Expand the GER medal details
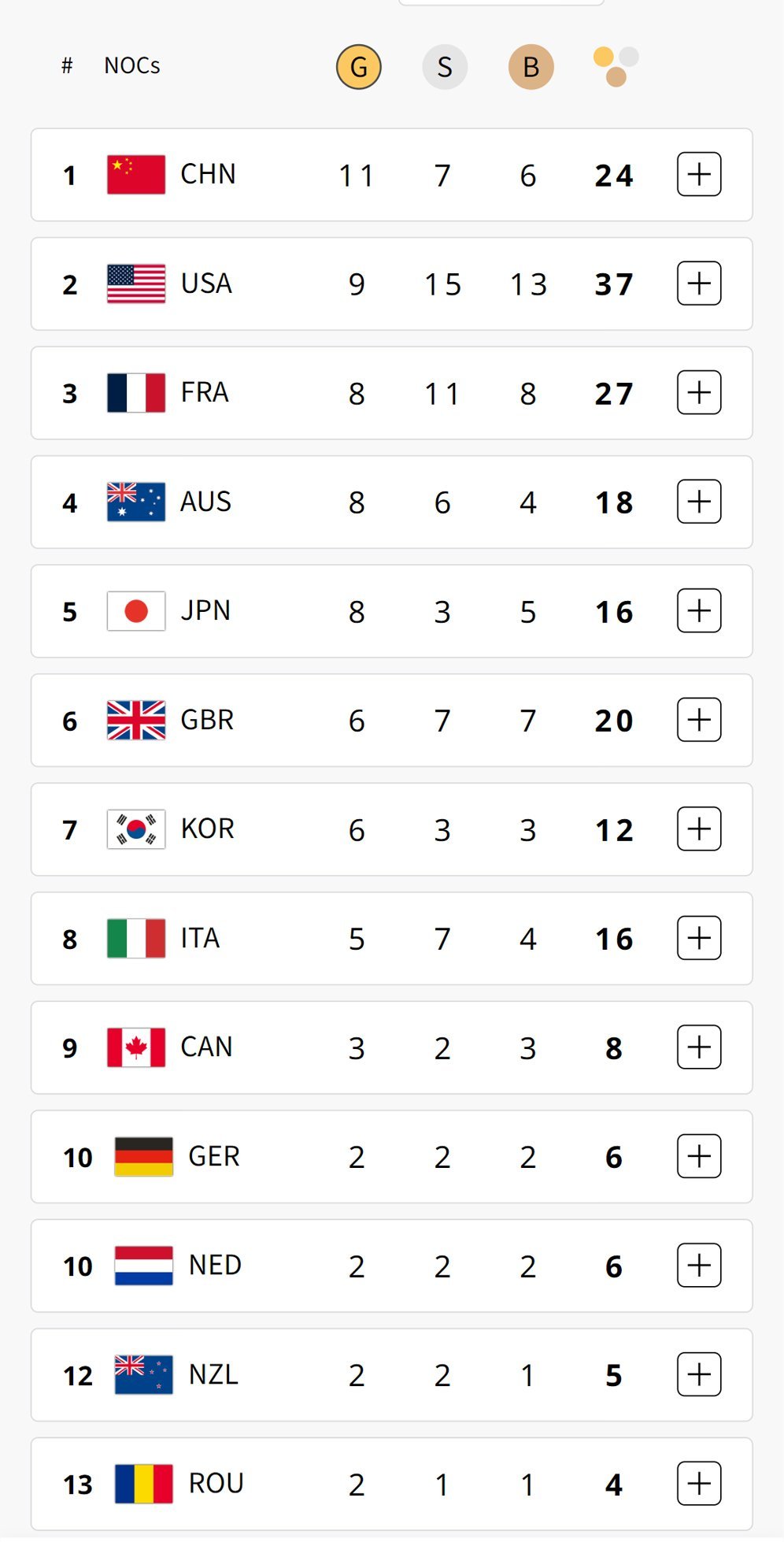The width and height of the screenshot is (784, 1542). 699,1156
